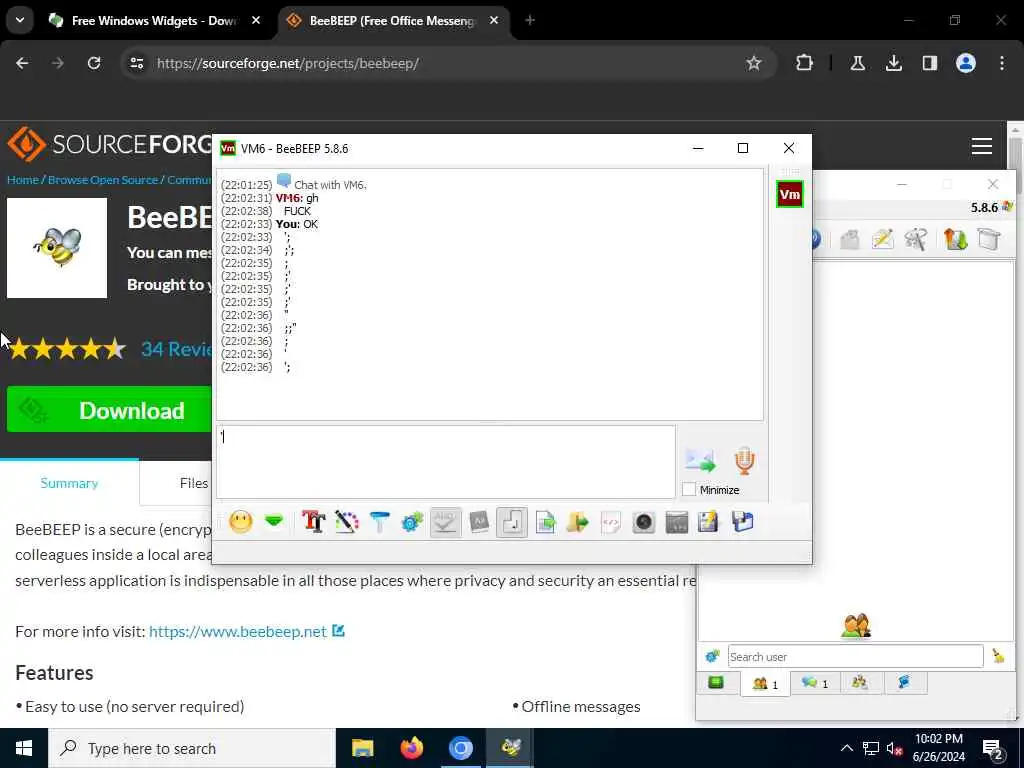Click the green down arrow in chat toolbar

point(274,521)
